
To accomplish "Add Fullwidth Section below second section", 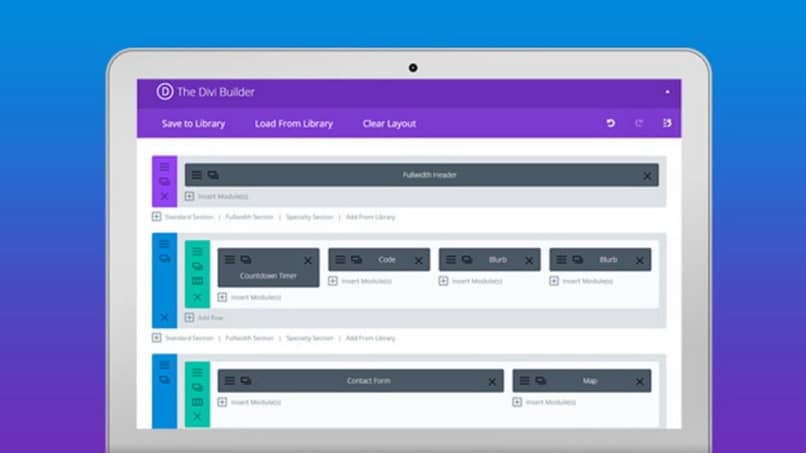I will [x=249, y=338].
